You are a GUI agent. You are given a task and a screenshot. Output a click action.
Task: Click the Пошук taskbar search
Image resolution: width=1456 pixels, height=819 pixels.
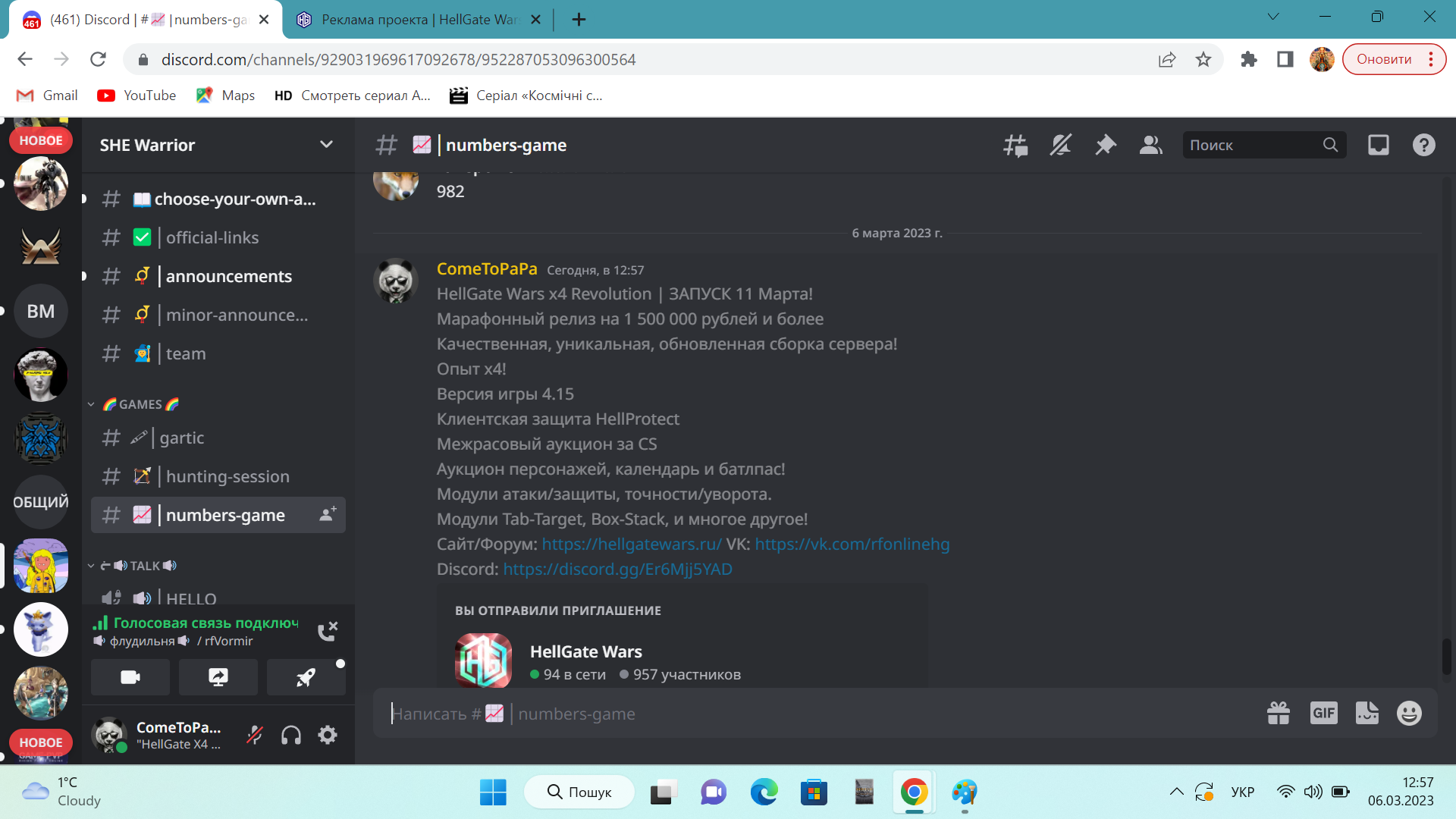579,792
